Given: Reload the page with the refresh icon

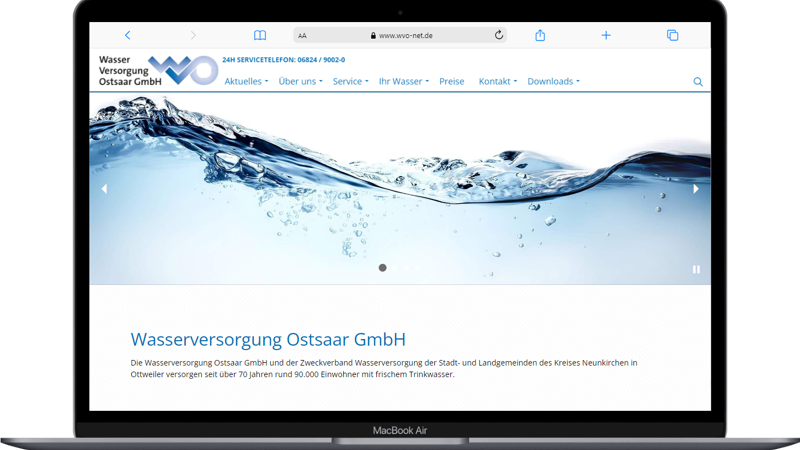Looking at the screenshot, I should point(499,35).
